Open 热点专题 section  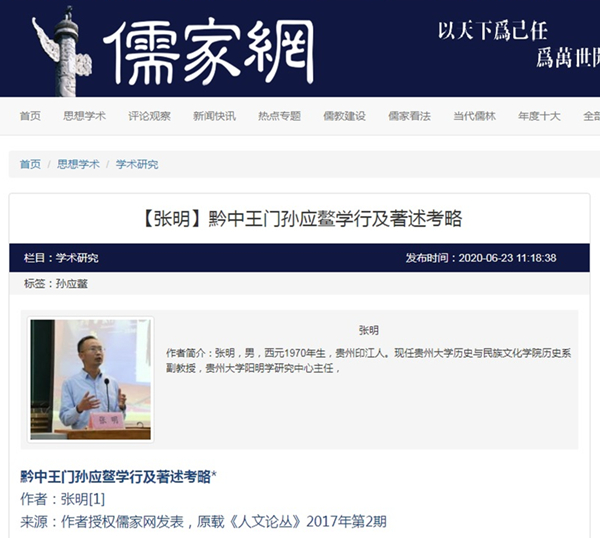279,116
